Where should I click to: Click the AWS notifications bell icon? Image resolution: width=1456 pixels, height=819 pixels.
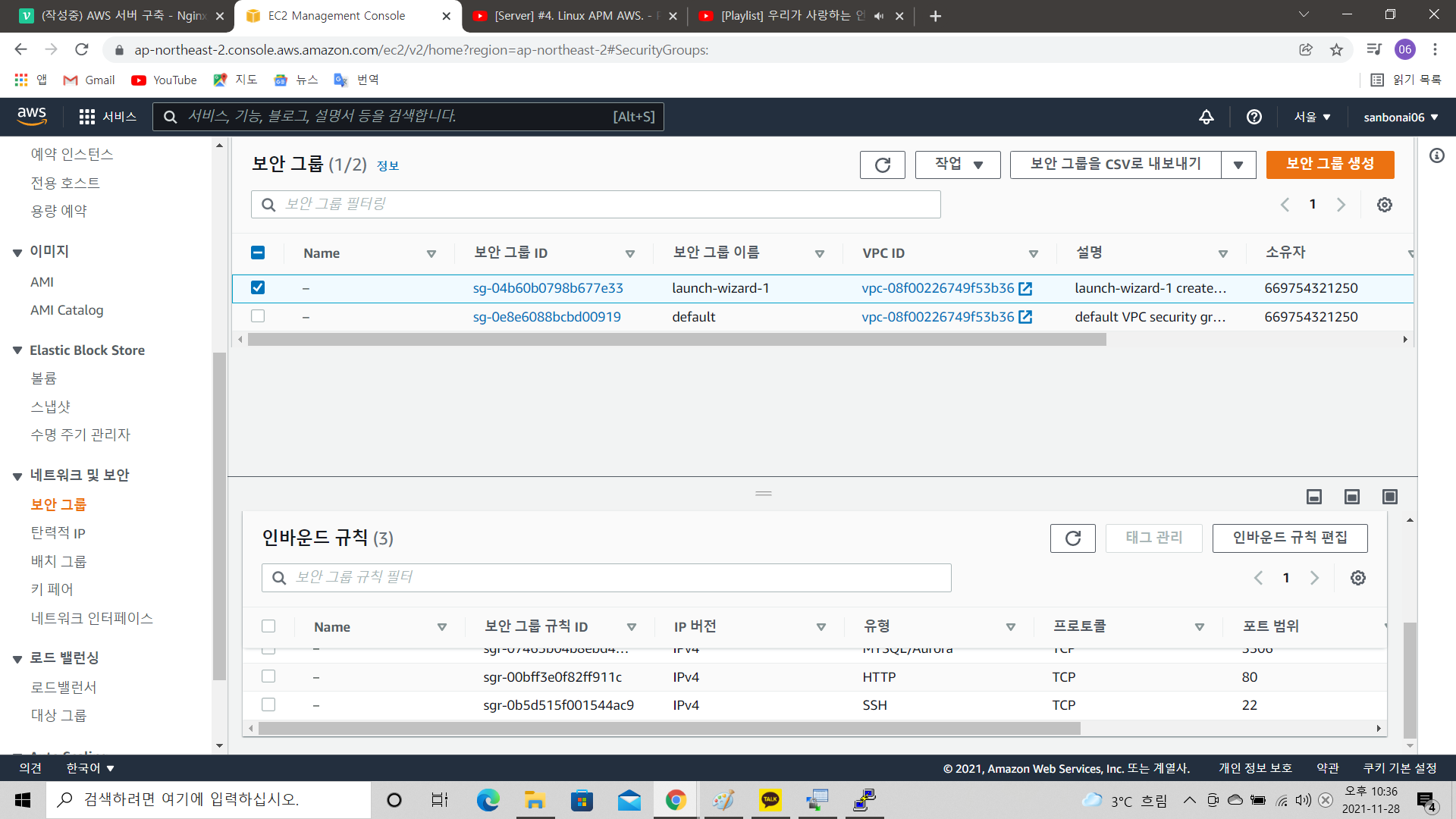tap(1206, 117)
